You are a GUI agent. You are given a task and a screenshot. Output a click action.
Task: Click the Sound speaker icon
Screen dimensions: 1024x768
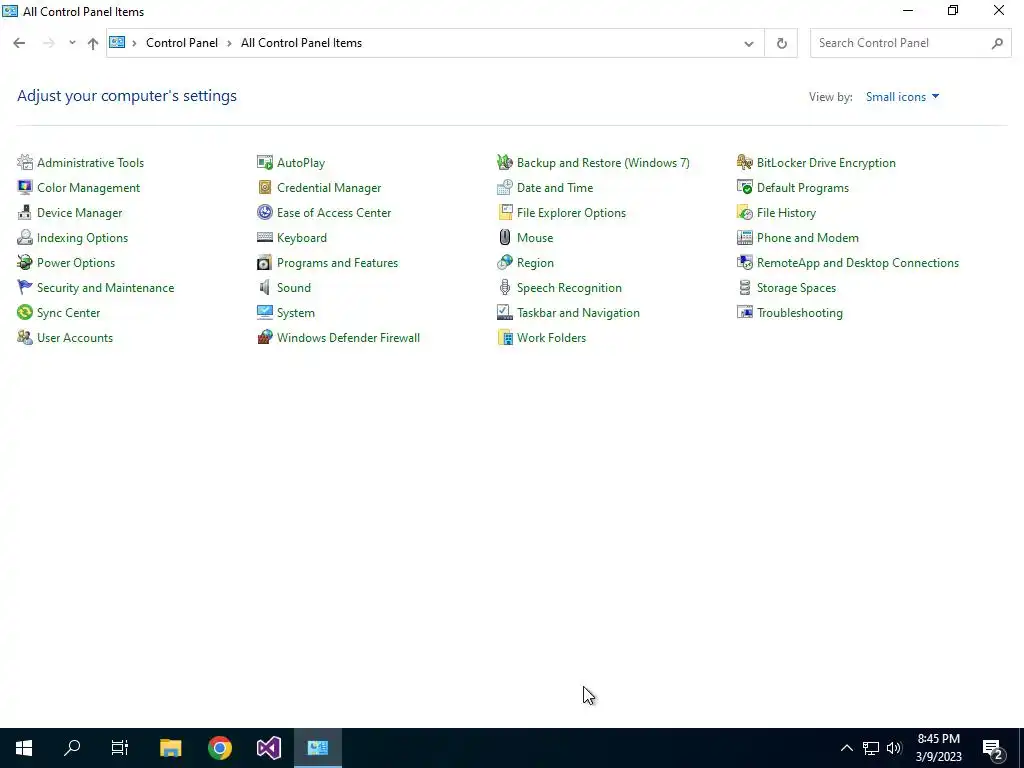[264, 287]
